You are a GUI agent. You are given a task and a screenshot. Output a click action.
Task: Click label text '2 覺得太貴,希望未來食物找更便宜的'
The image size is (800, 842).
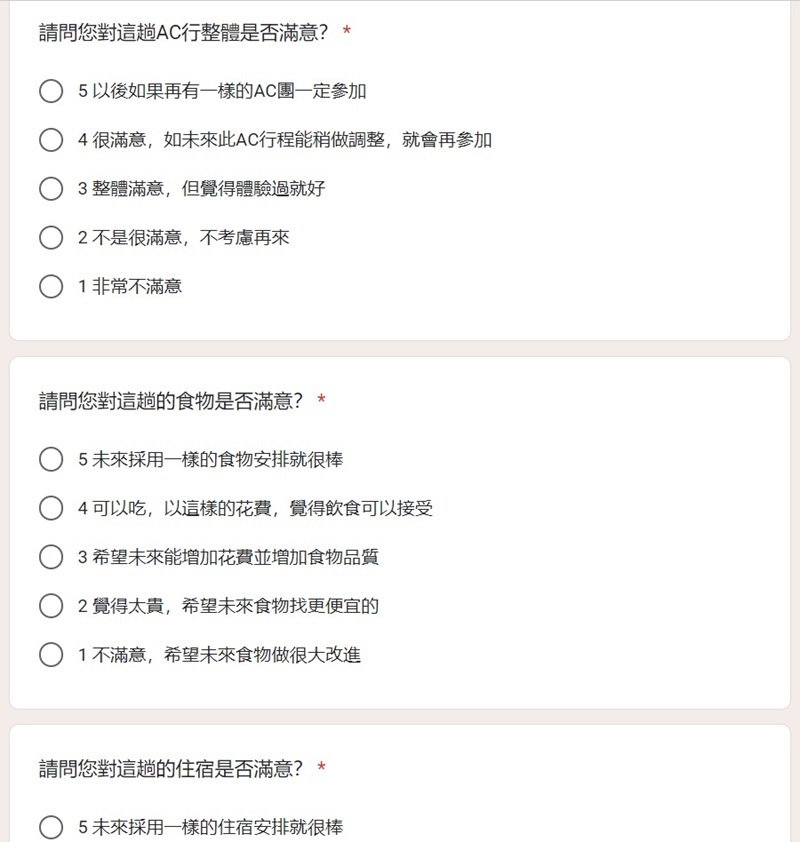tap(228, 606)
